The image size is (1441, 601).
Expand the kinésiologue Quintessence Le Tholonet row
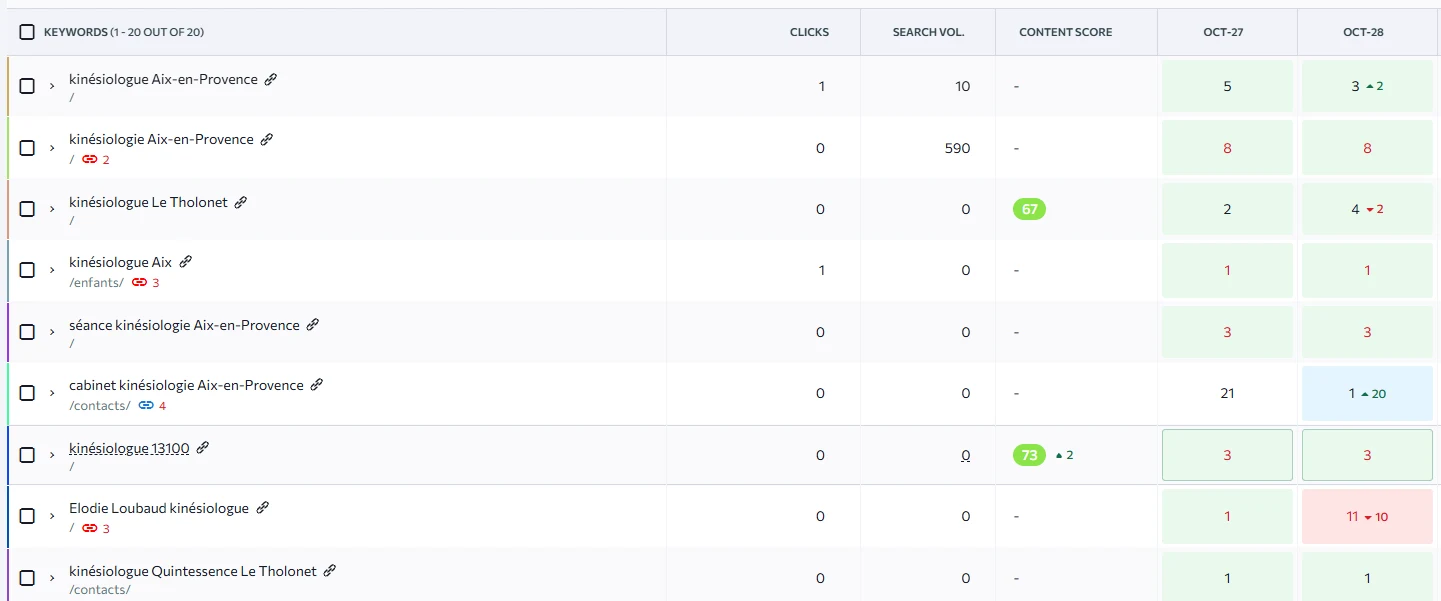click(52, 578)
